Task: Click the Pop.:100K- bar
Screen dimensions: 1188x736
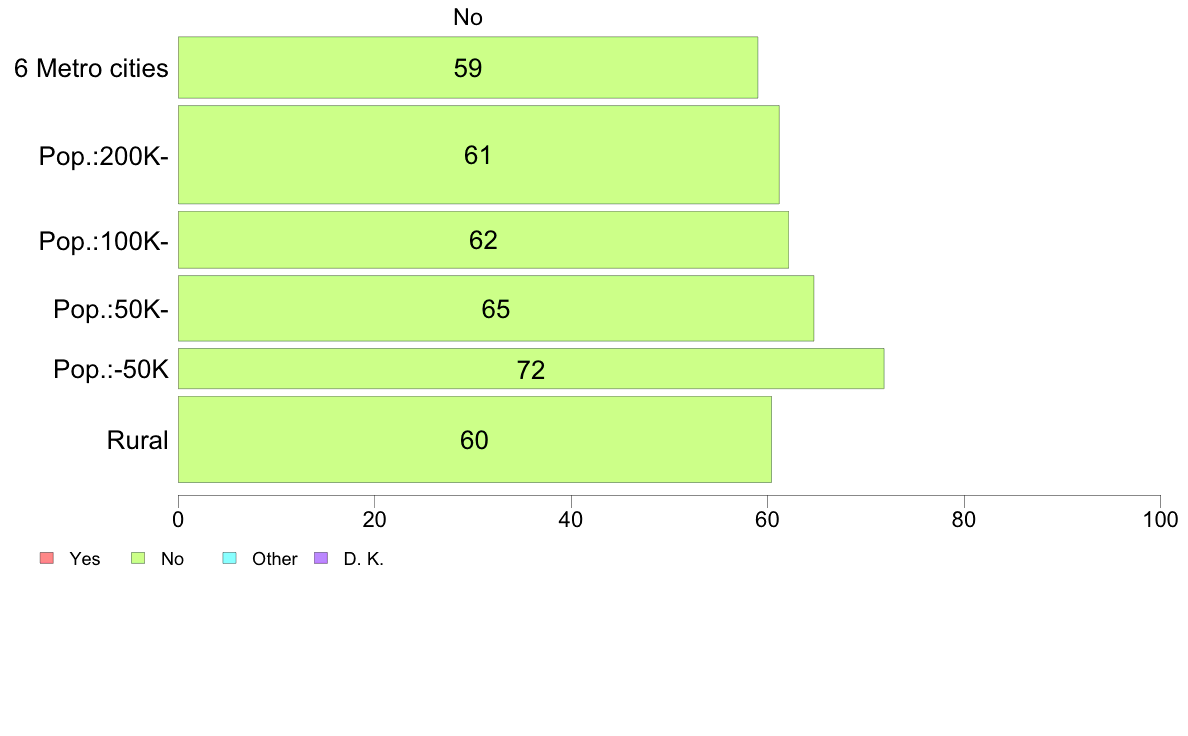Action: pos(483,240)
